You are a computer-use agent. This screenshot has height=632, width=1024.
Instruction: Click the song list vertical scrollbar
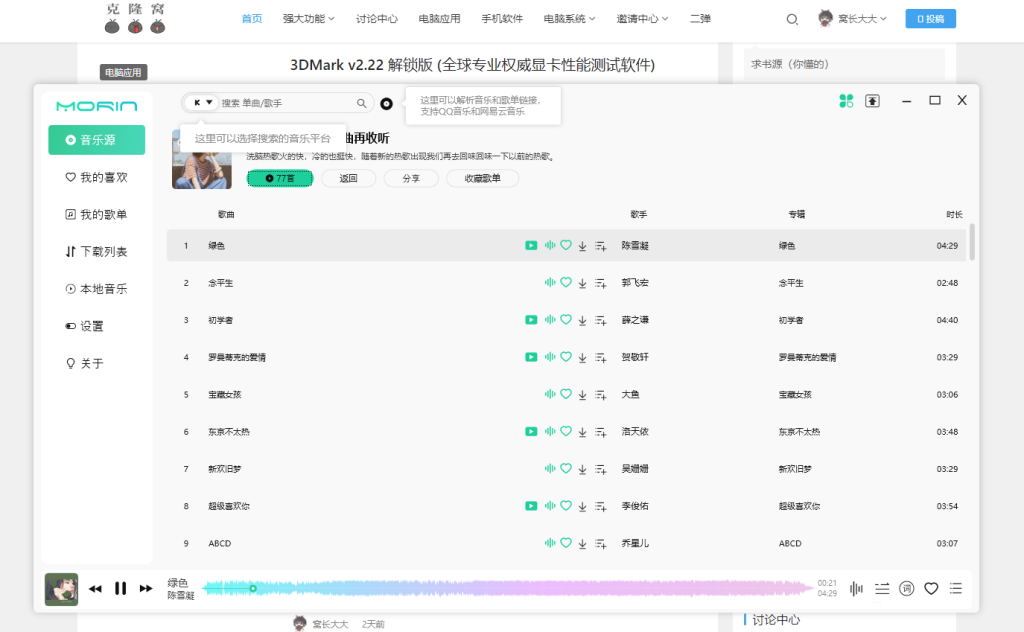(x=972, y=242)
